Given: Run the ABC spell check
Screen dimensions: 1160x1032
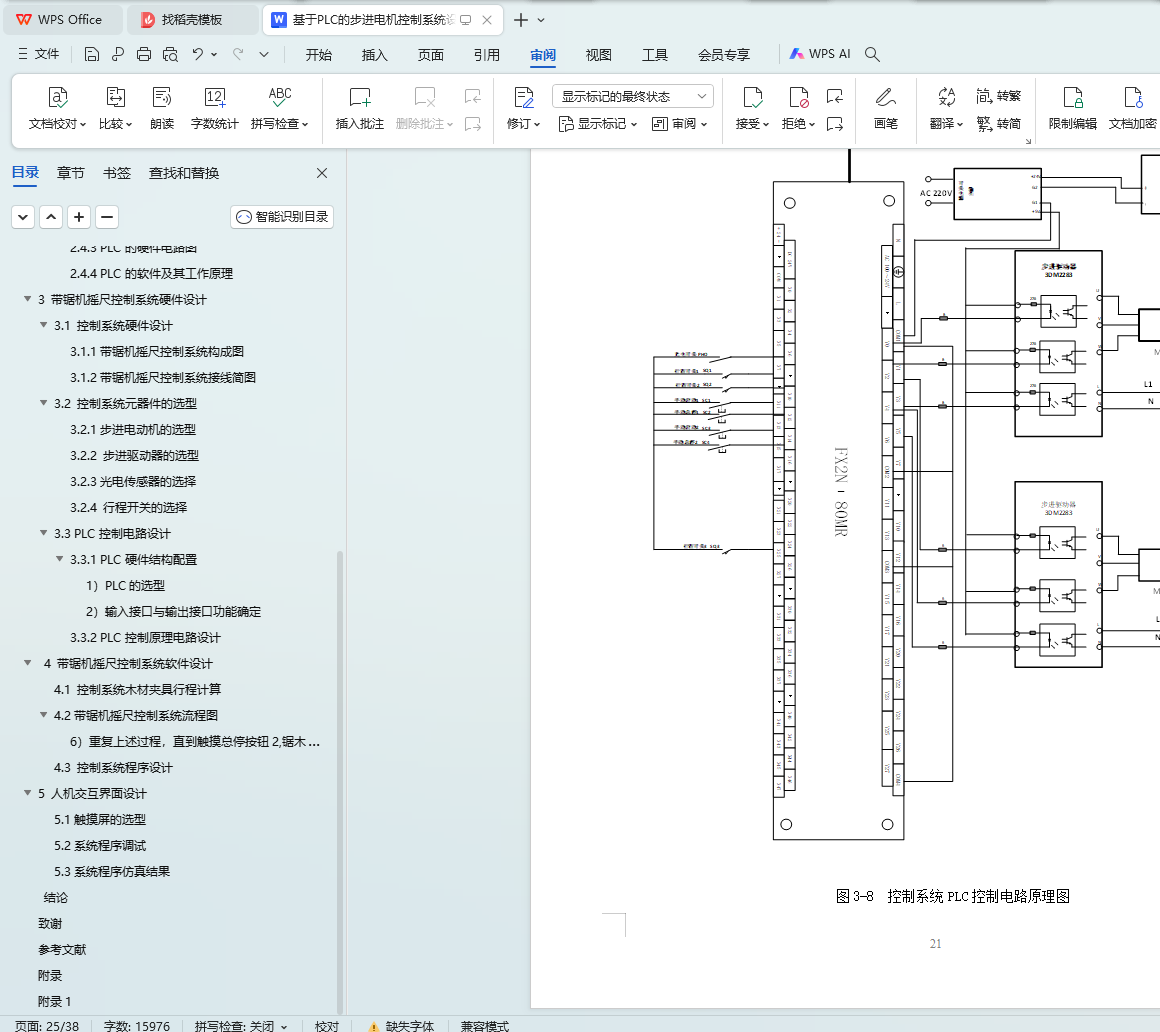Looking at the screenshot, I should click(x=280, y=109).
